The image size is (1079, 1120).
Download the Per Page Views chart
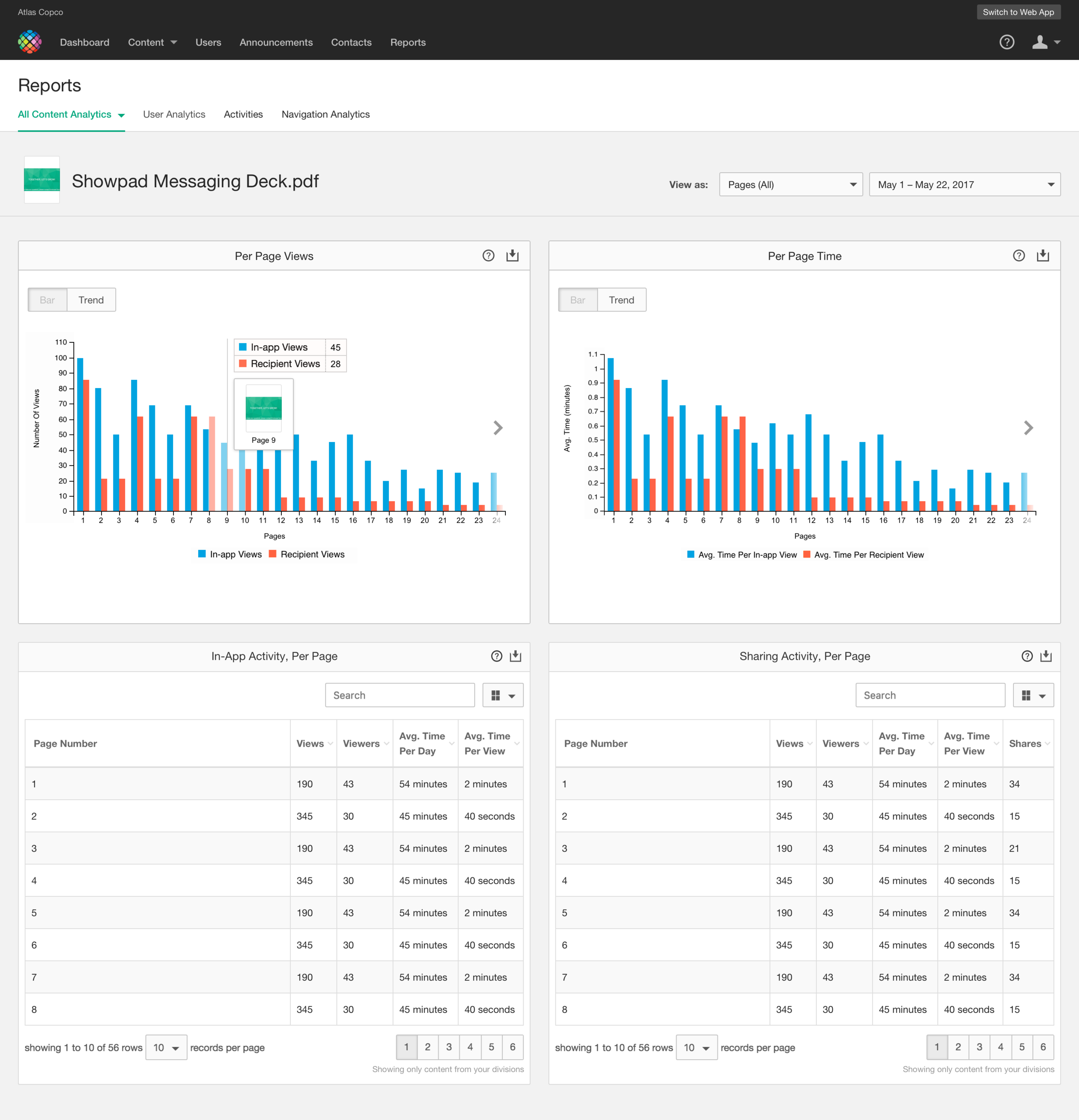pyautogui.click(x=512, y=256)
